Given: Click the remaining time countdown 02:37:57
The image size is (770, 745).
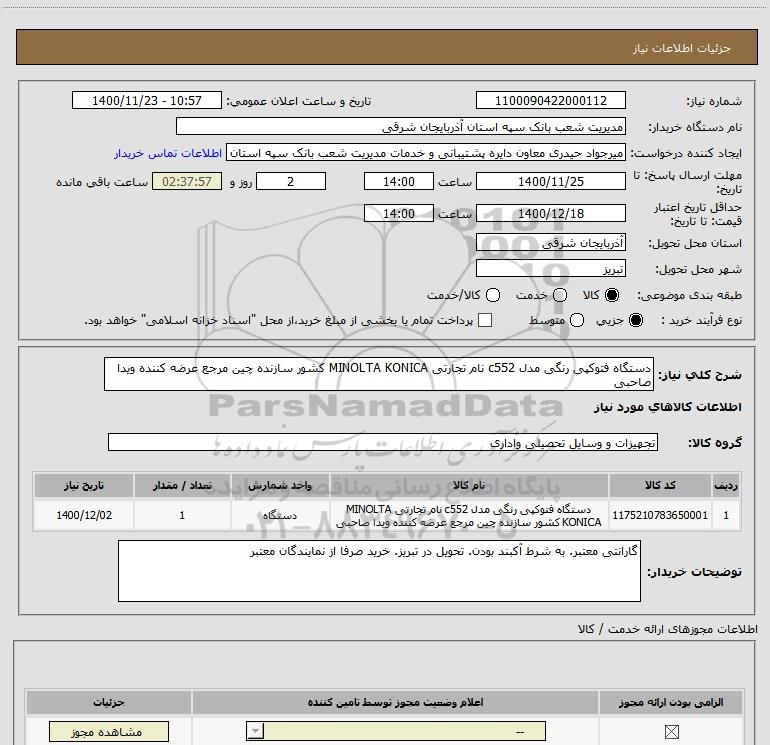Looking at the screenshot, I should pyautogui.click(x=187, y=182).
